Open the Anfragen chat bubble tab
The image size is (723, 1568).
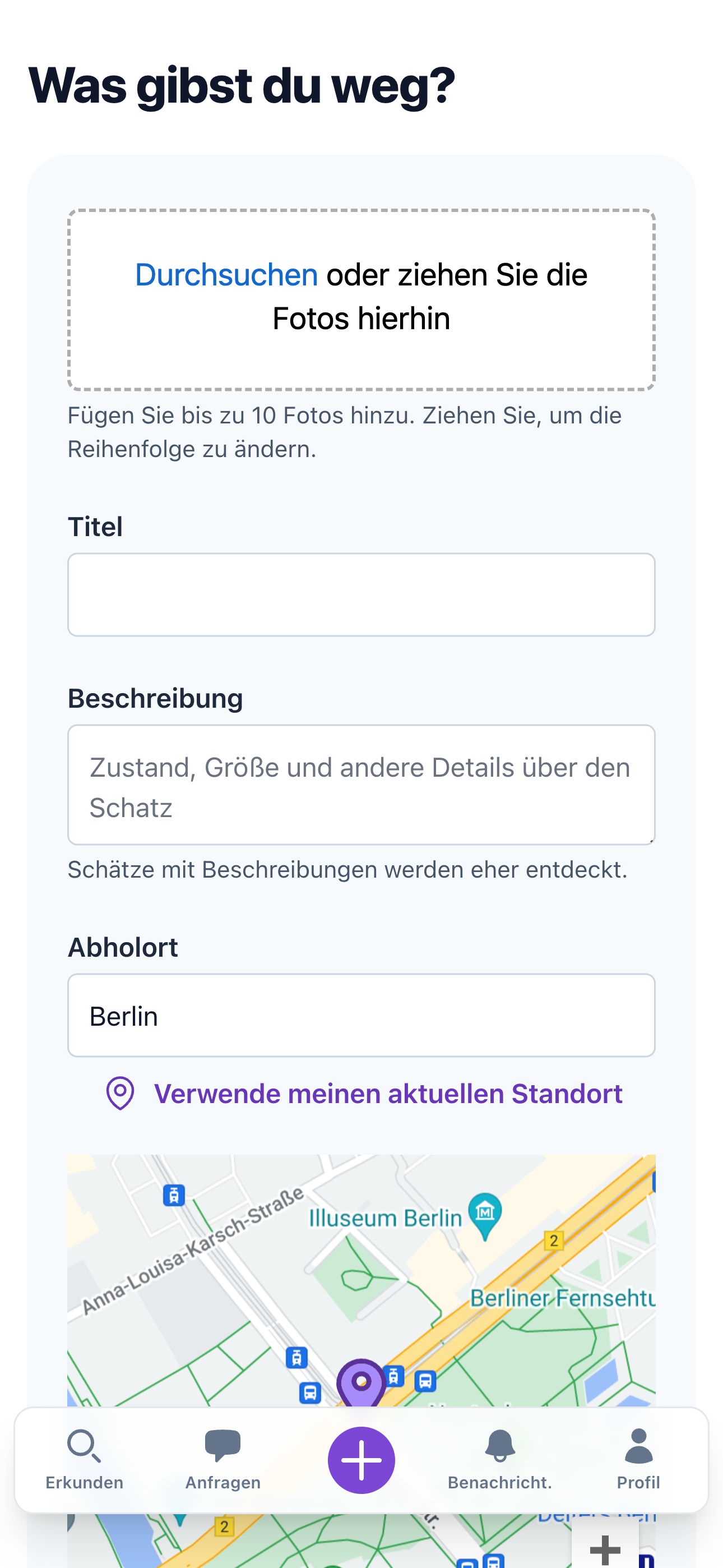(223, 1460)
